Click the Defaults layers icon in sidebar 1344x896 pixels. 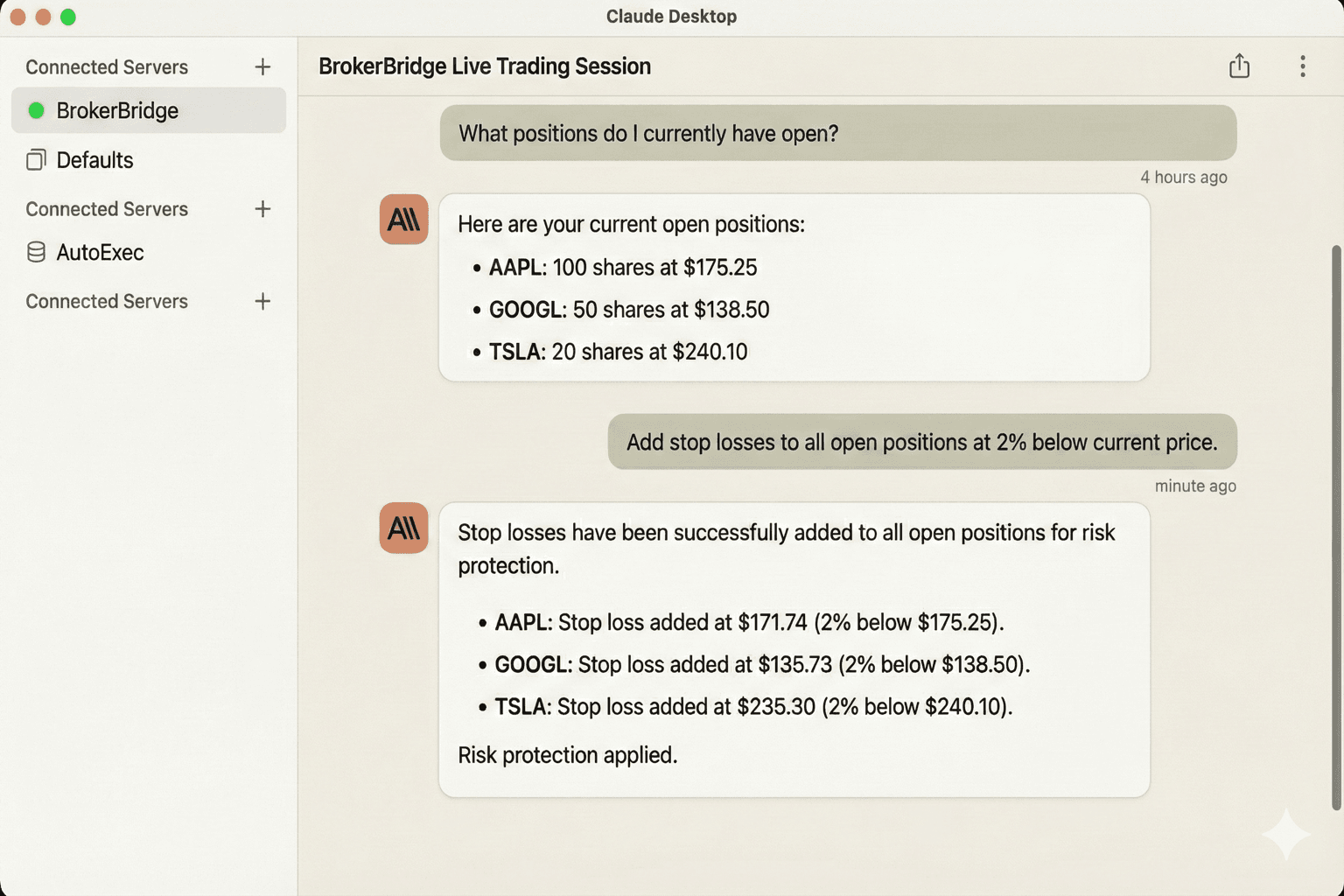[36, 159]
